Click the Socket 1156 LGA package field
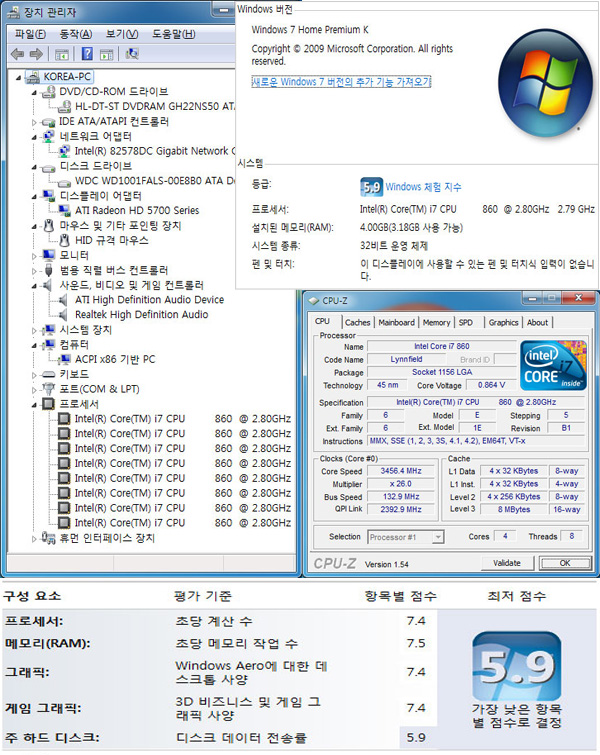Screen dimensions: 600x755 [x=442, y=372]
